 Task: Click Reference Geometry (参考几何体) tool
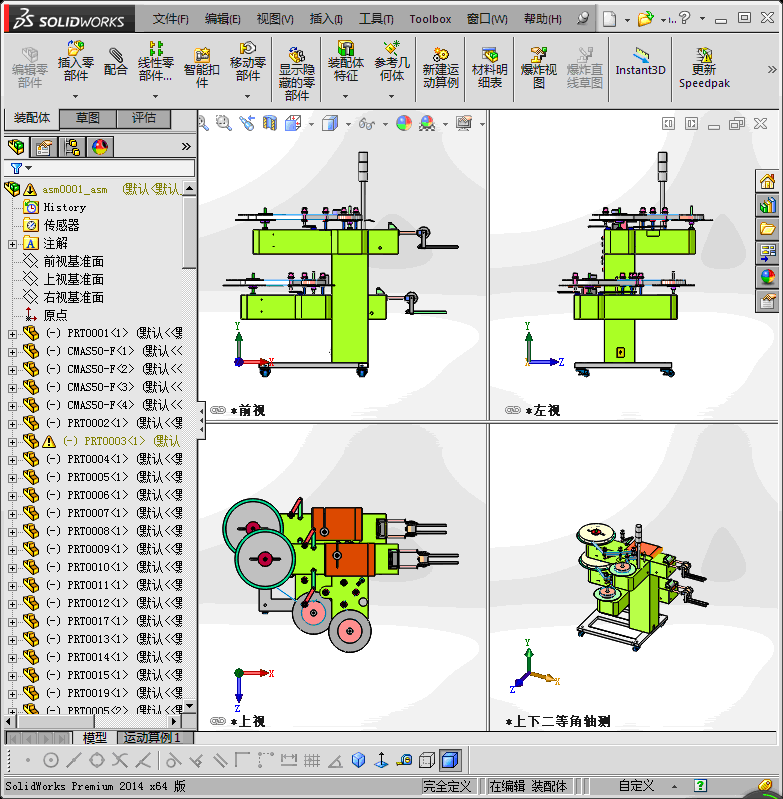[x=392, y=62]
